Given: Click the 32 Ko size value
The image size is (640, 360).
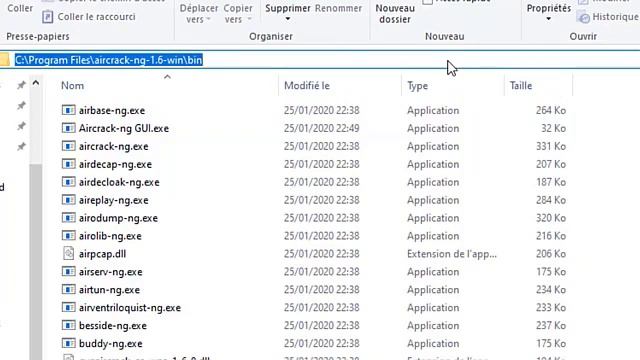Looking at the screenshot, I should tap(553, 129).
